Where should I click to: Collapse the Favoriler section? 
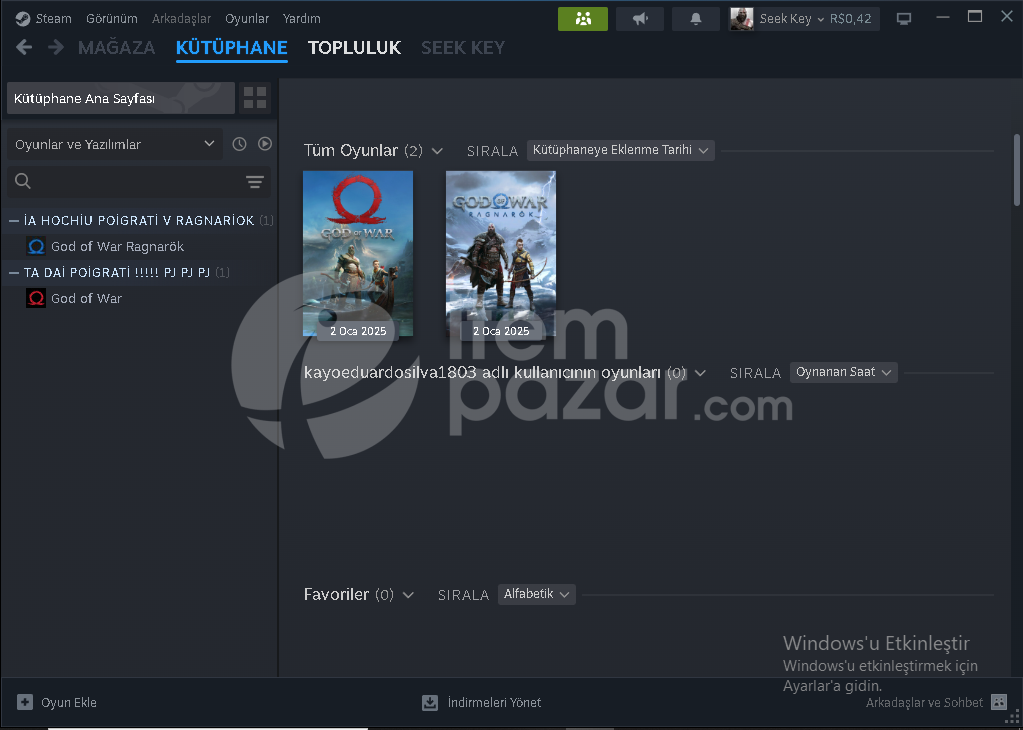[408, 595]
